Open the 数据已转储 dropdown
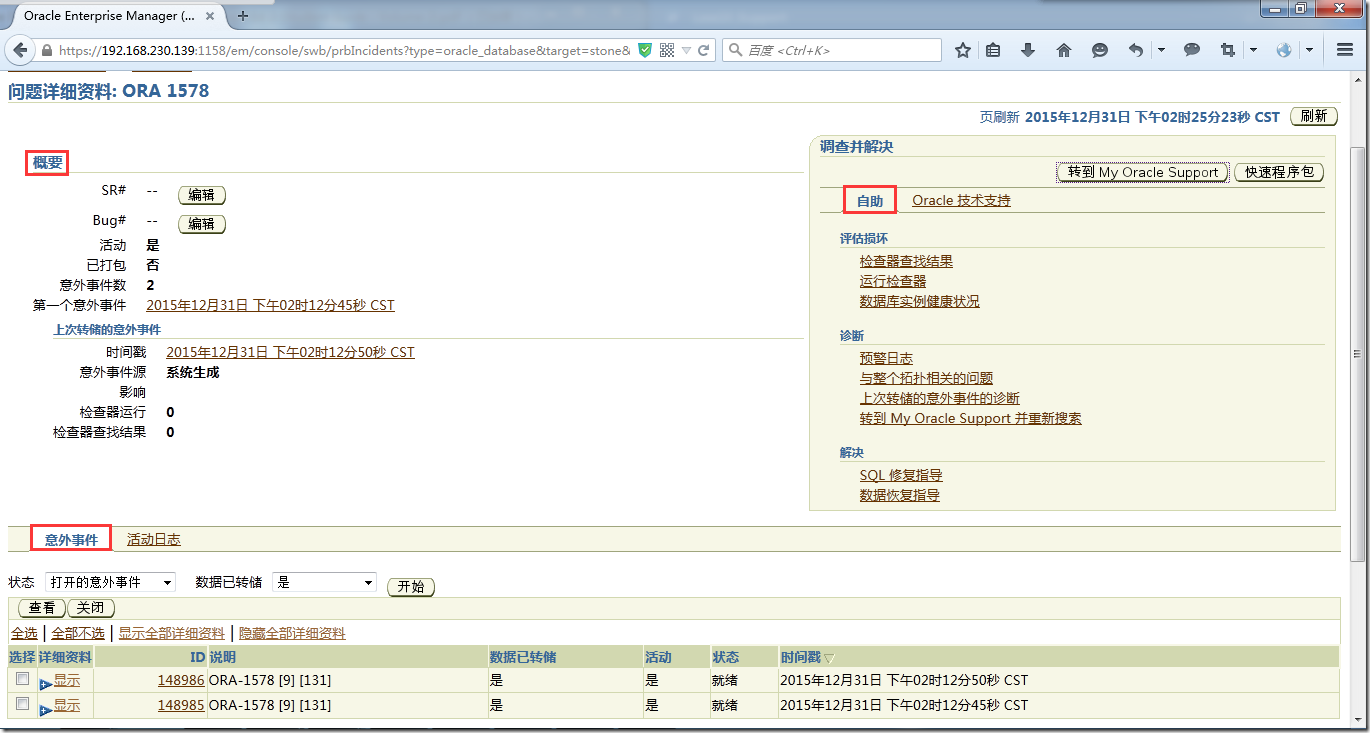The height and width of the screenshot is (733, 1370). point(324,582)
